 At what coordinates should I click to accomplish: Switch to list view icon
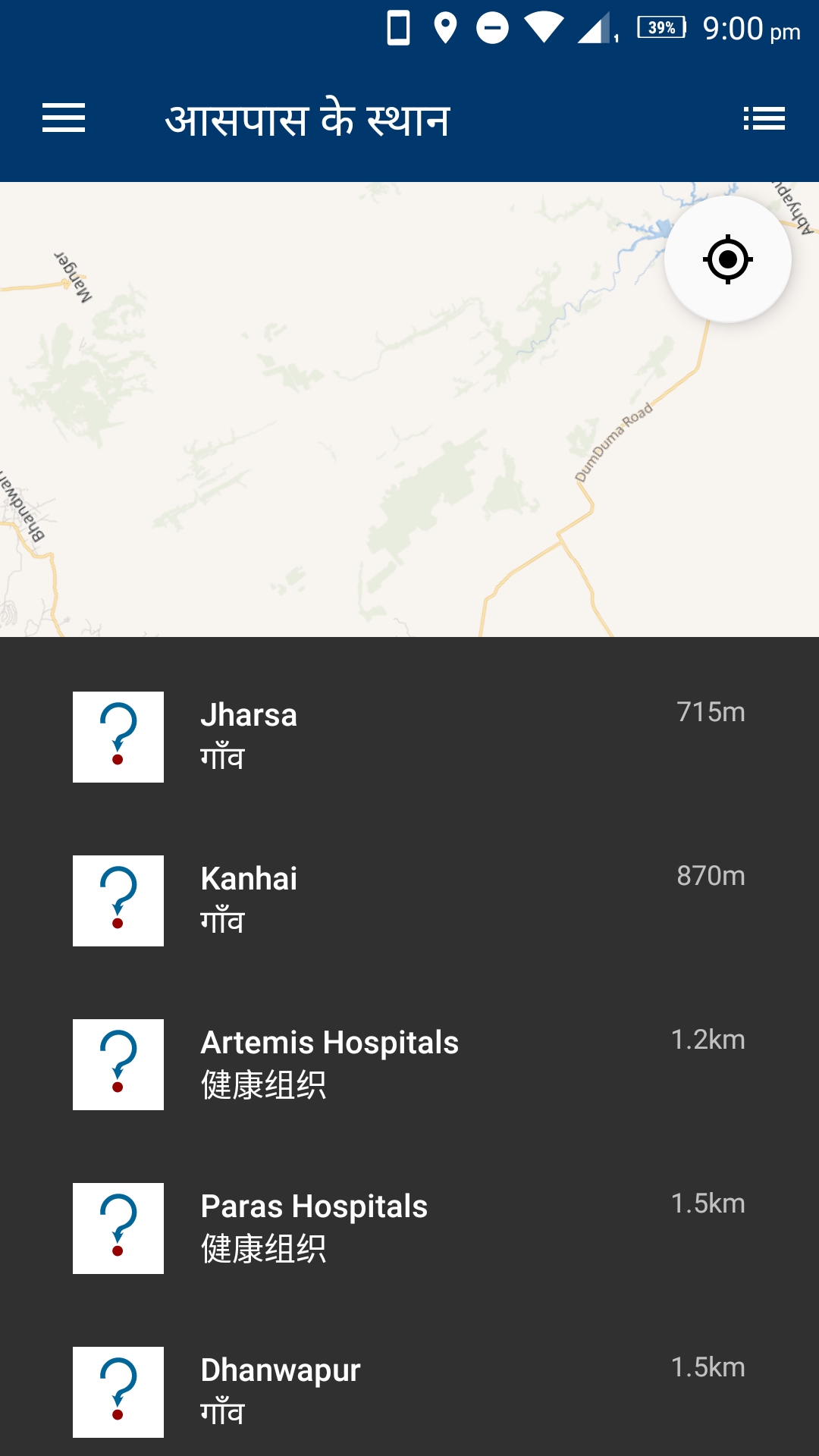tap(764, 118)
